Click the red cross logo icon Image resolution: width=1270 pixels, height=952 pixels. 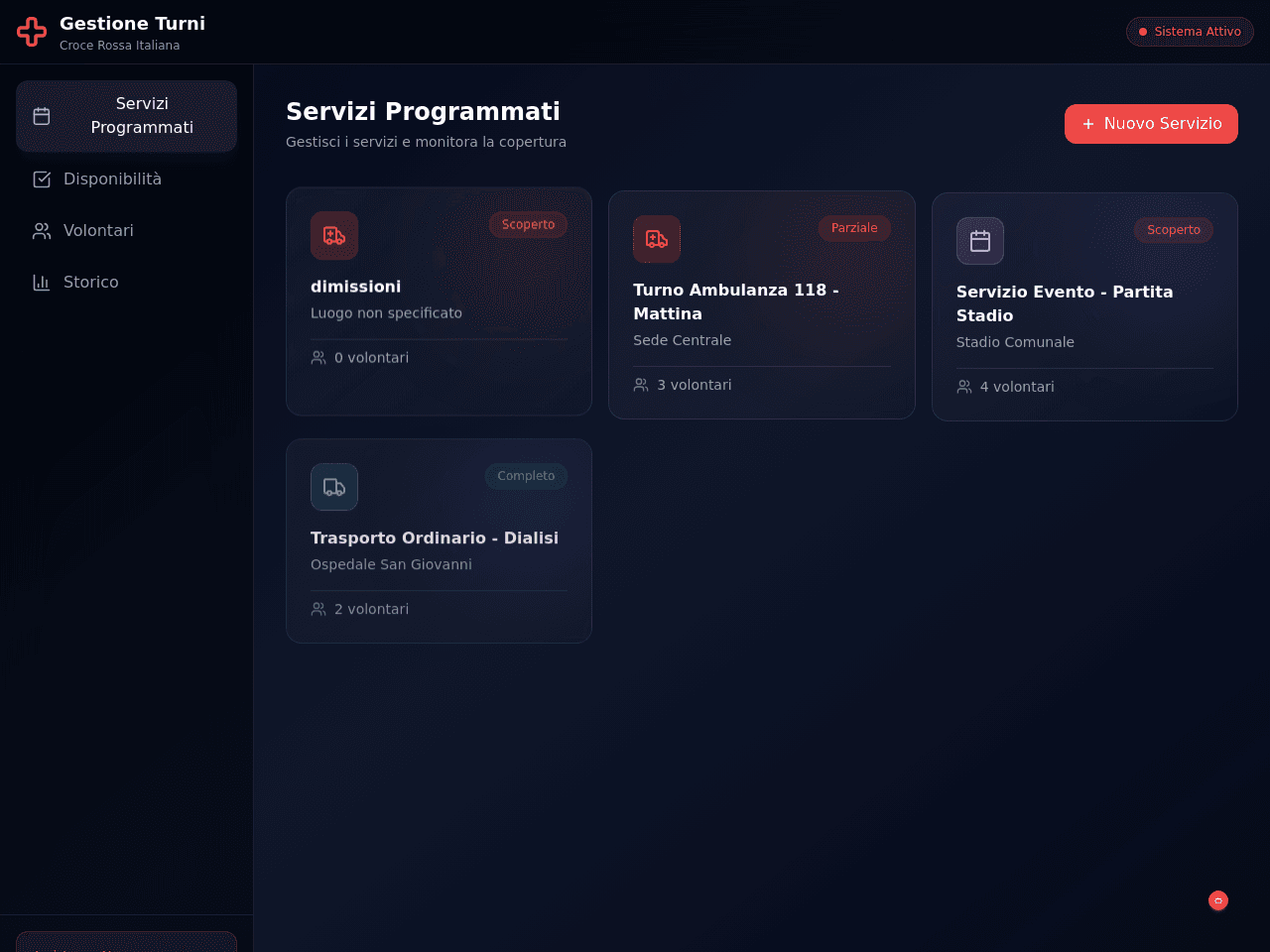coord(32,32)
